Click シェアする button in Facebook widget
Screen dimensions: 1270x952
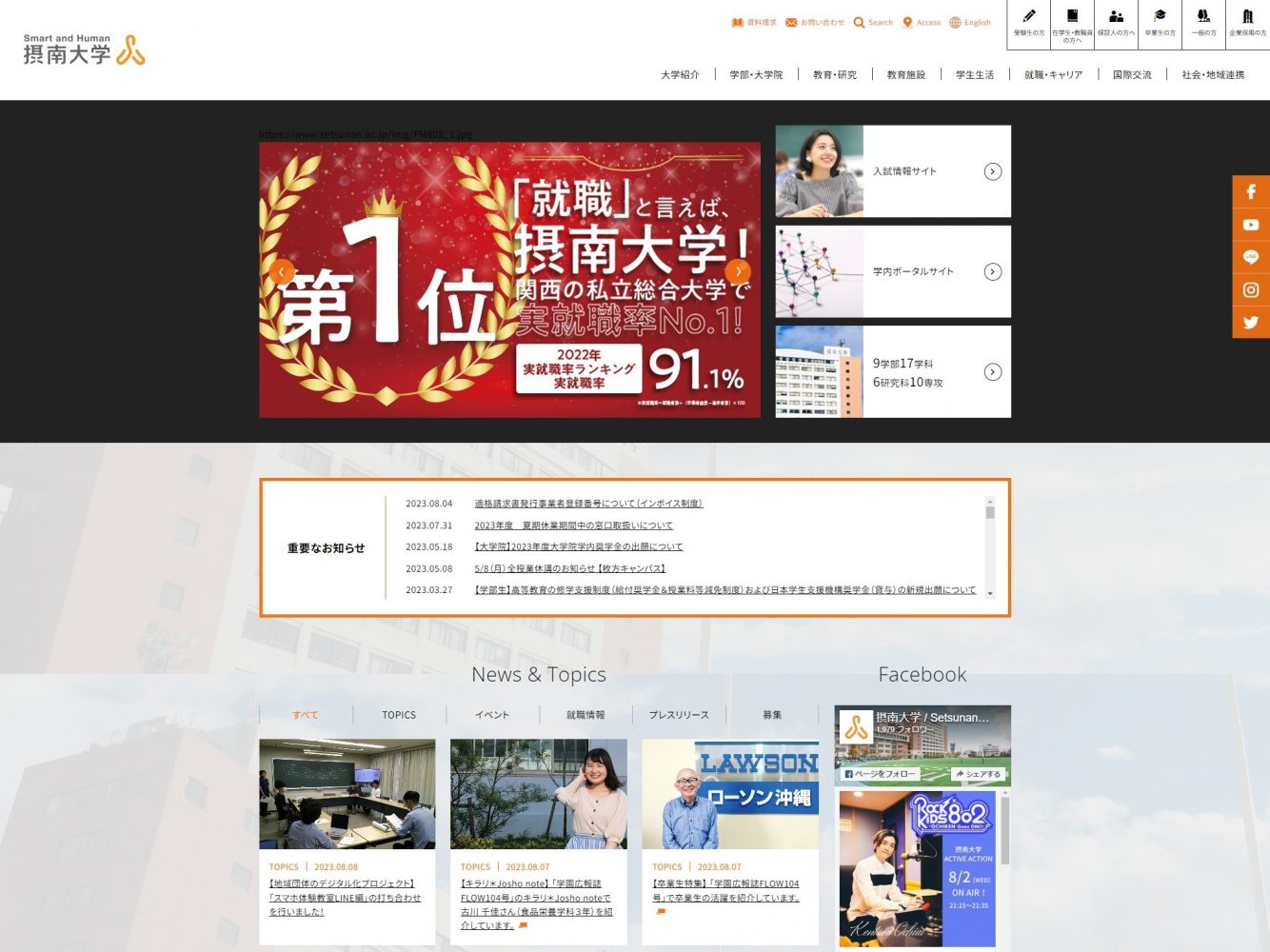coord(979,774)
